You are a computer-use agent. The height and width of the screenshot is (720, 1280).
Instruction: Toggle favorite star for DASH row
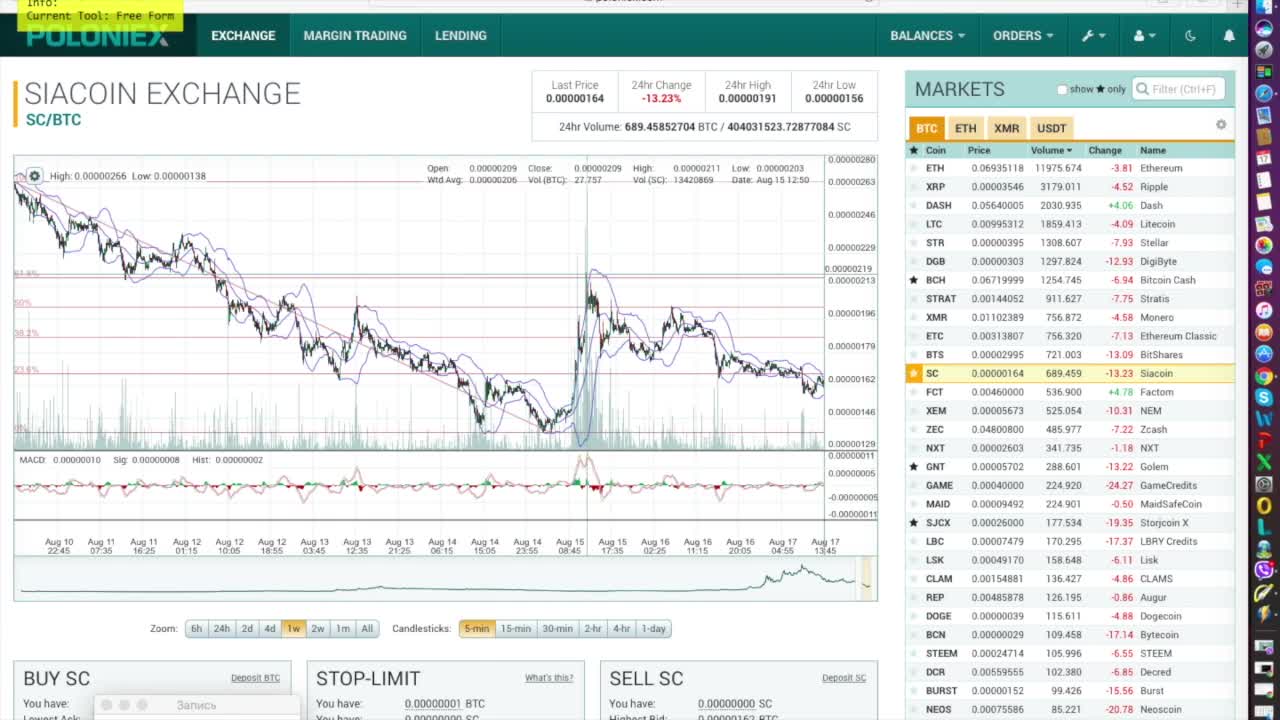coord(913,205)
